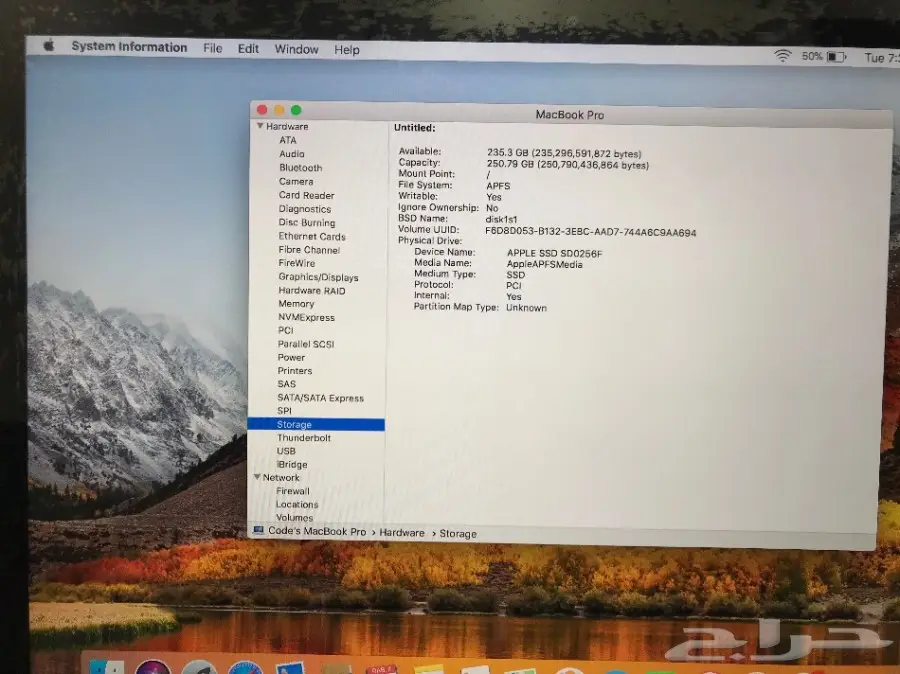Image resolution: width=900 pixels, height=674 pixels.
Task: Select Firewall under Network
Action: pyautogui.click(x=293, y=491)
